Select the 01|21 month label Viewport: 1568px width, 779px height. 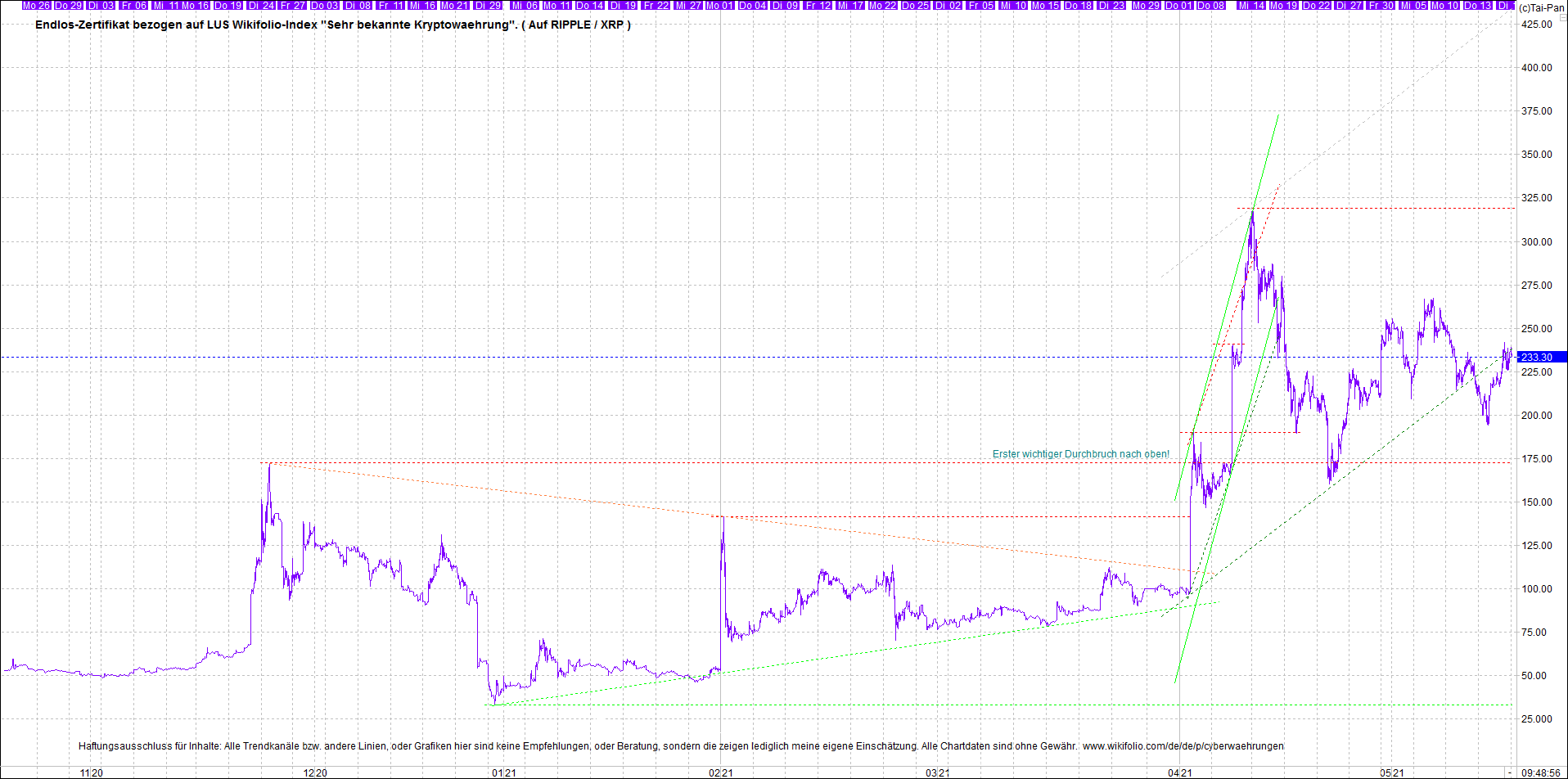pos(503,772)
